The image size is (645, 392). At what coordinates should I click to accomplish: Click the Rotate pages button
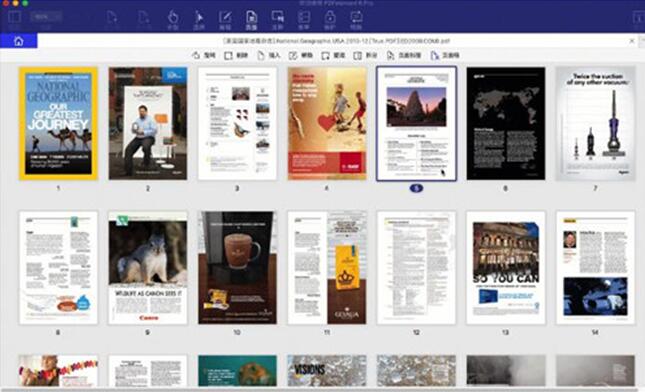pos(204,55)
